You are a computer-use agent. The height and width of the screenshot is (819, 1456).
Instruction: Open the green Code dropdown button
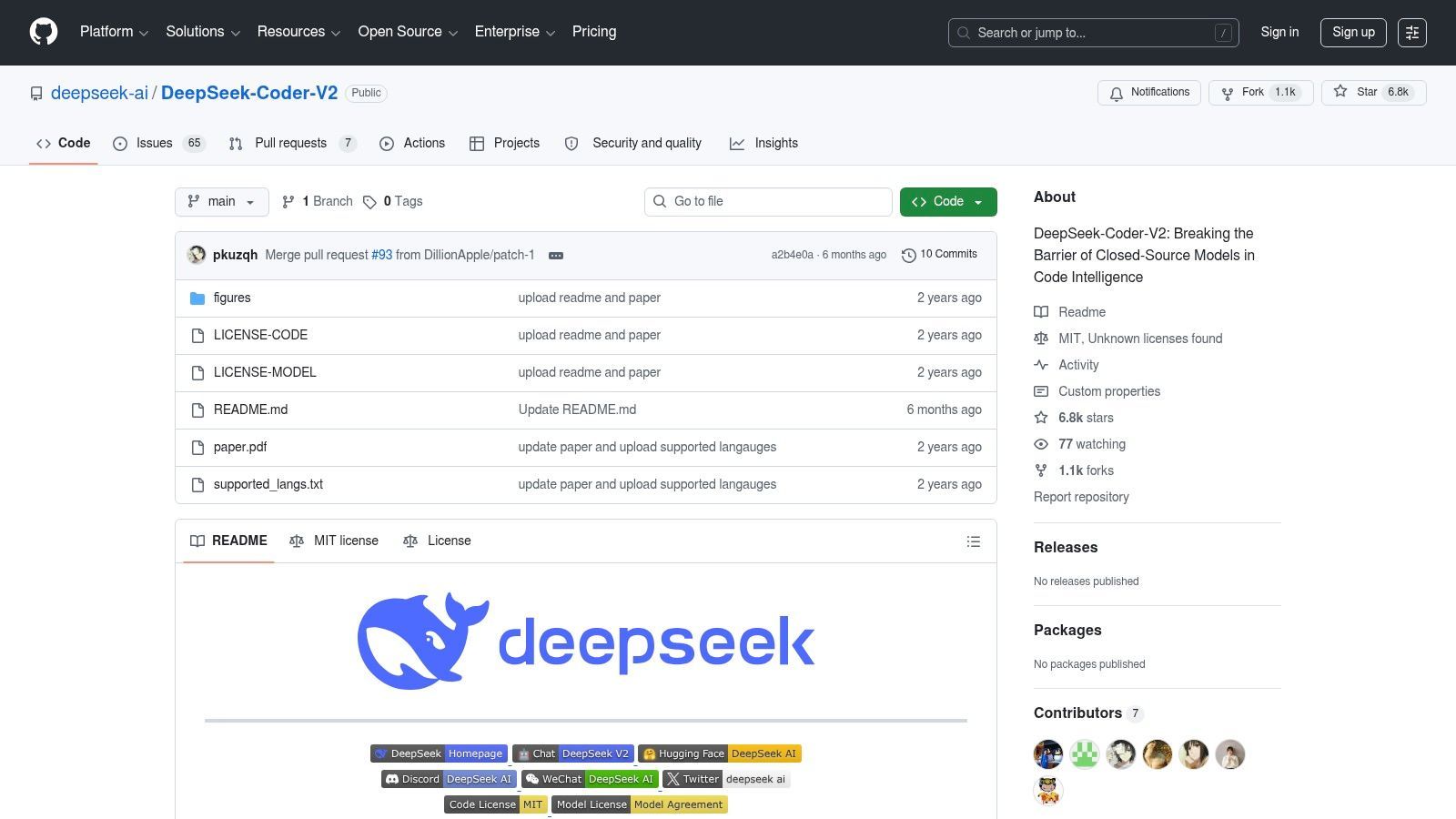point(948,202)
